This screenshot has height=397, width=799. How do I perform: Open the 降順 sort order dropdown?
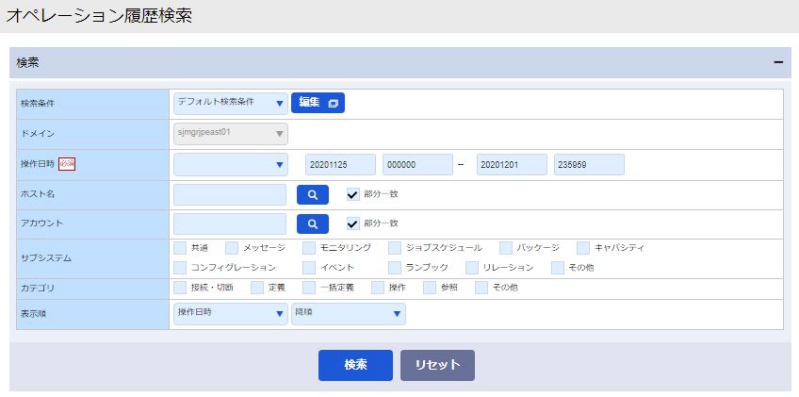[349, 314]
